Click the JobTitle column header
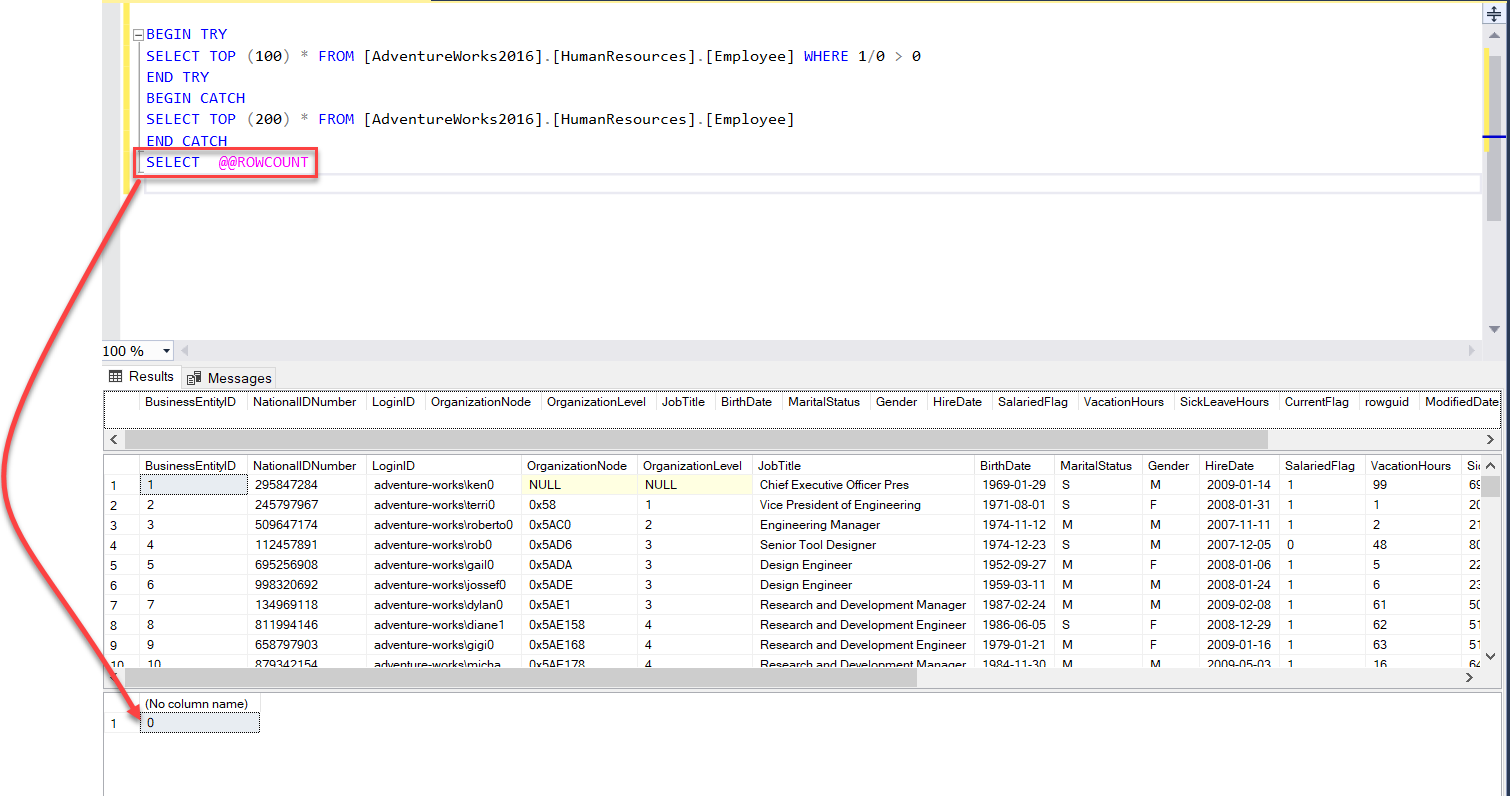Screen dimensions: 1510x796 778,465
